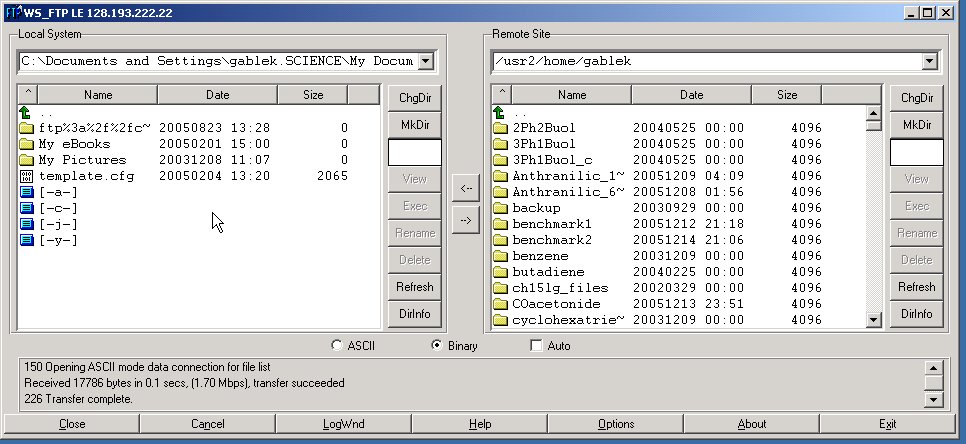Select the [-j-] drive icon
The width and height of the screenshot is (966, 444).
(x=26, y=224)
